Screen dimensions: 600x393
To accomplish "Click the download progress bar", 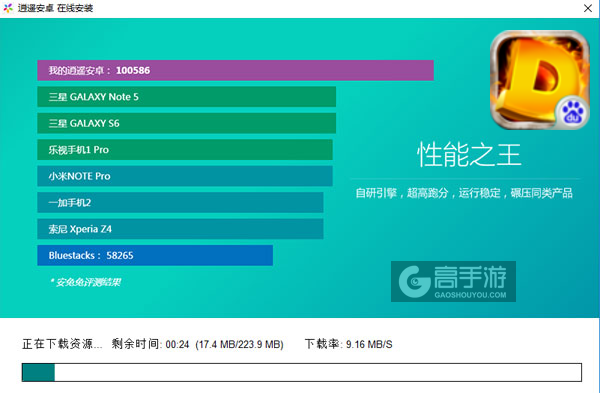I will point(302,372).
